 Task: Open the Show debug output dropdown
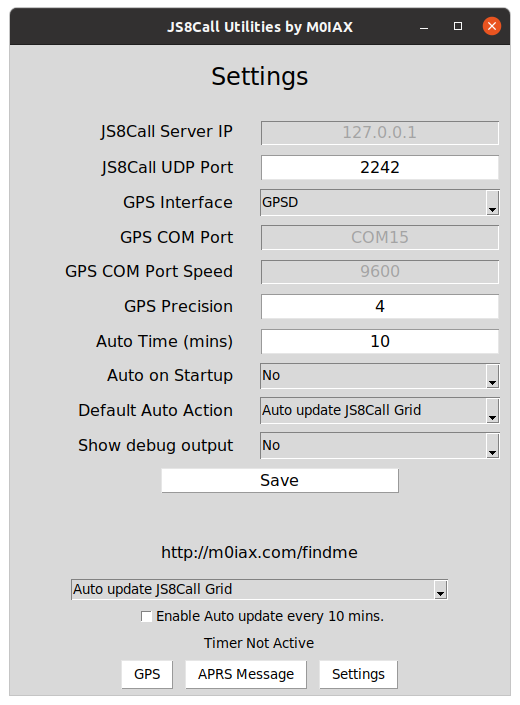(x=380, y=445)
